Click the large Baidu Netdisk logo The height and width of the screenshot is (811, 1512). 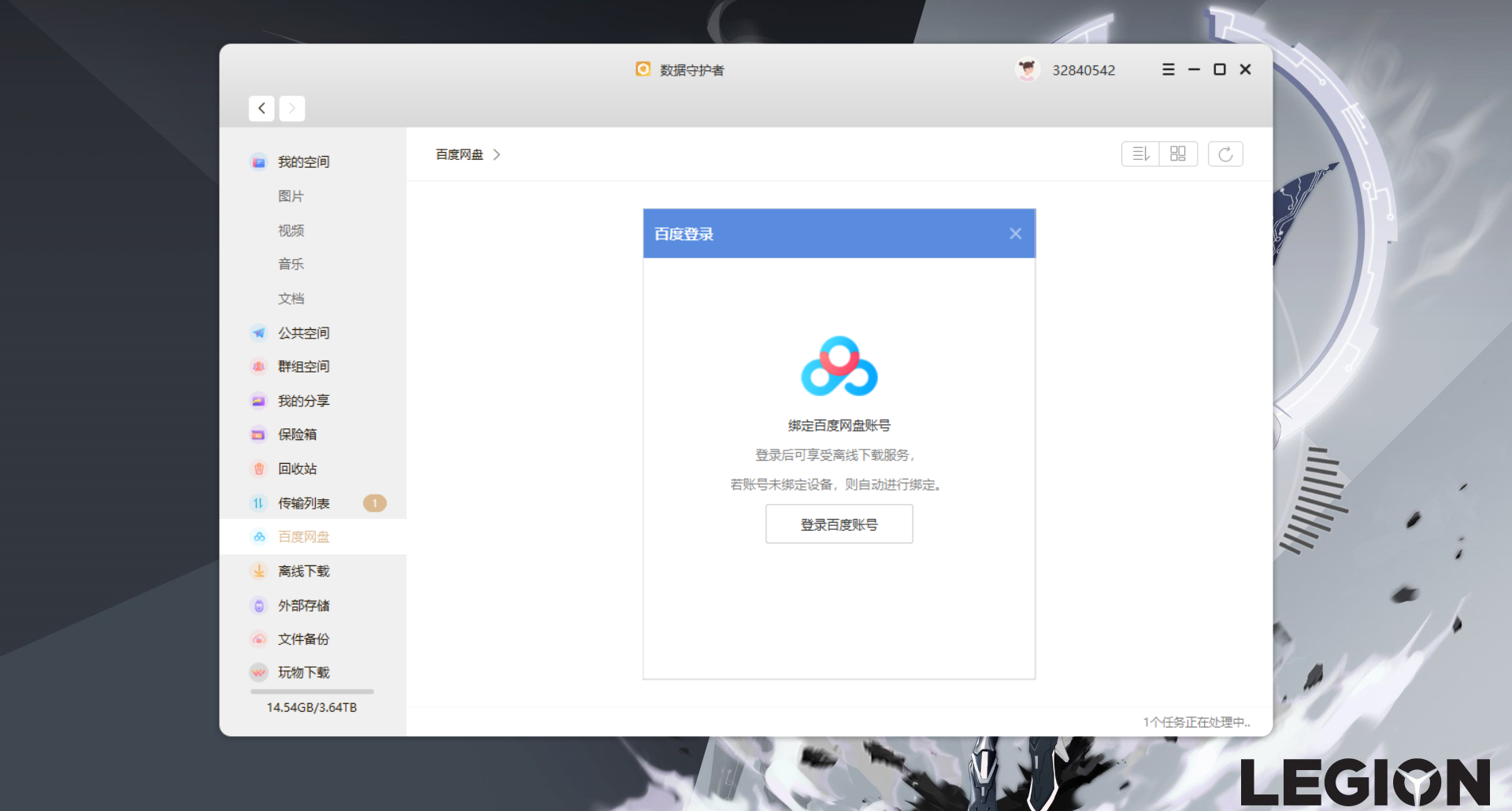tap(839, 367)
